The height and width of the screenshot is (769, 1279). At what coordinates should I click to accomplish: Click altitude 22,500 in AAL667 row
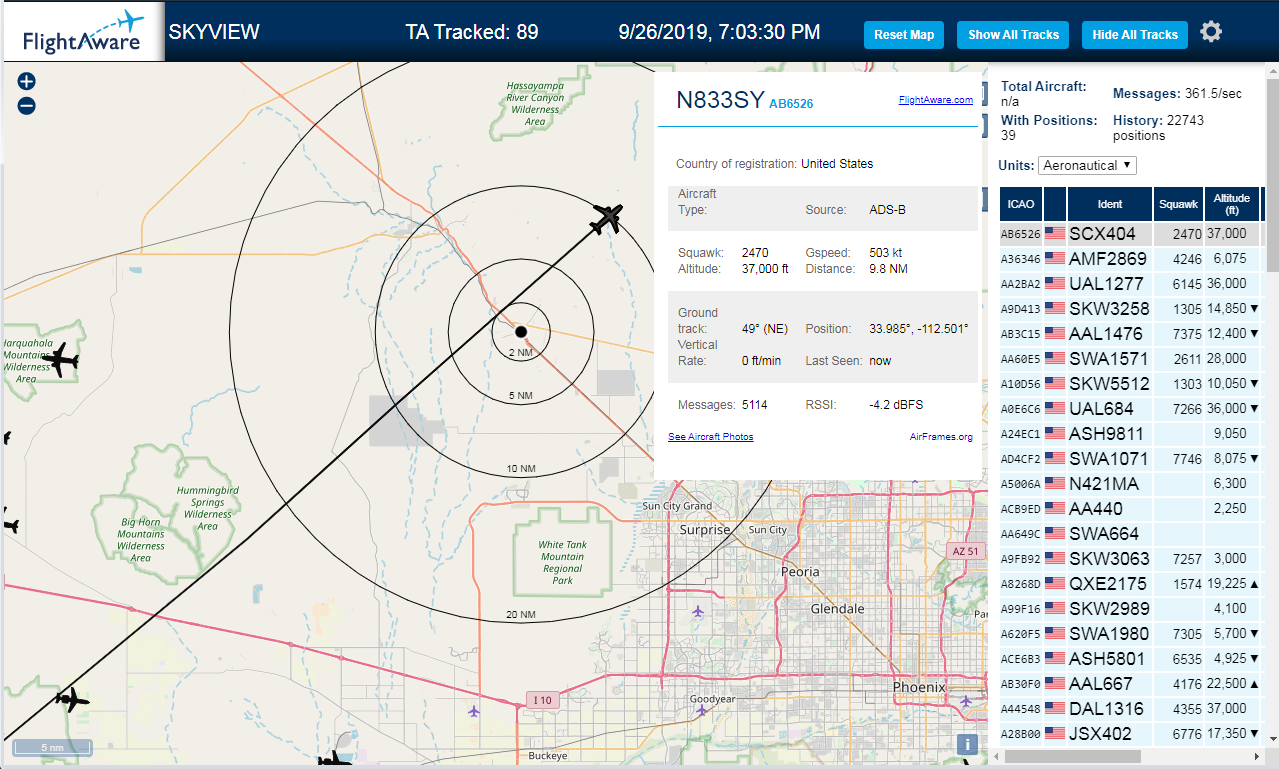1228,683
